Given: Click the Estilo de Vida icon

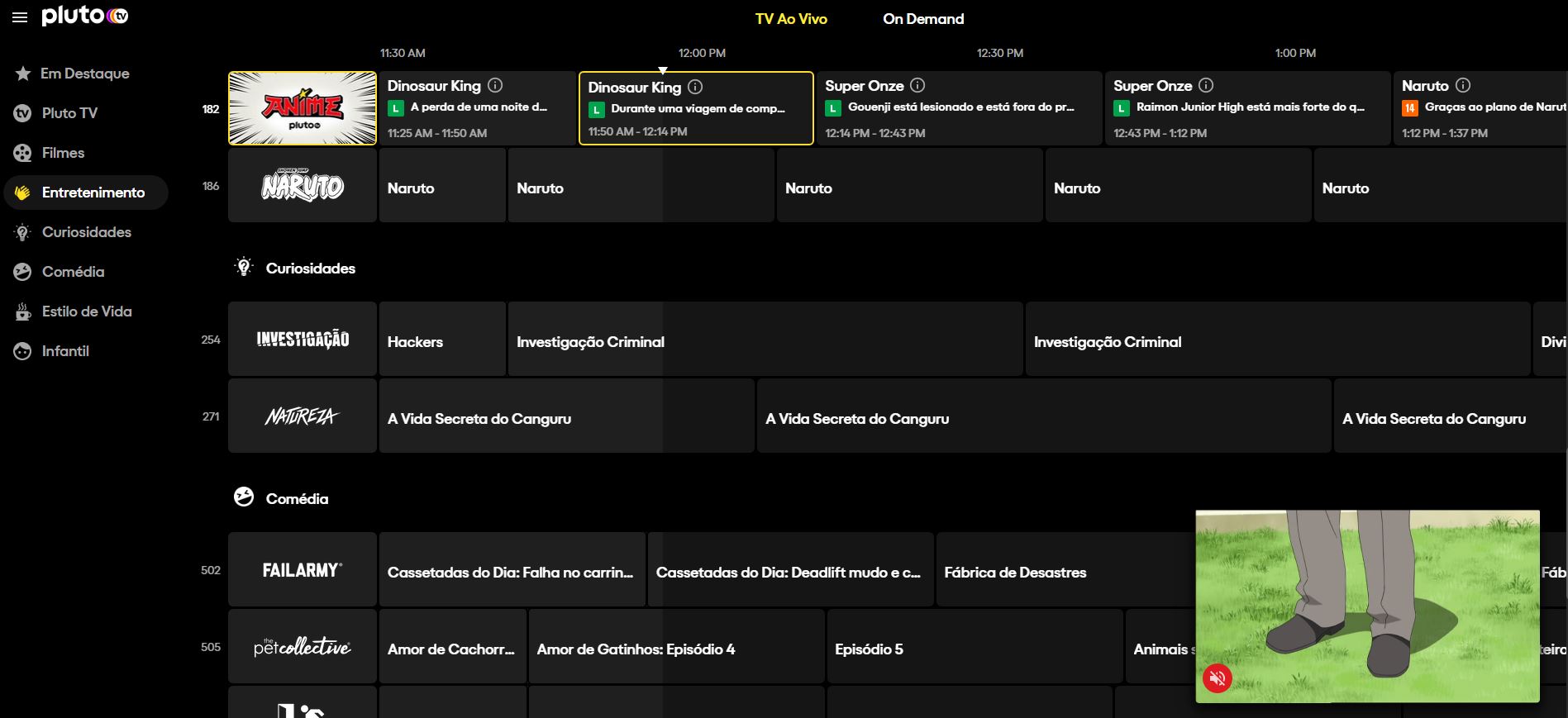Looking at the screenshot, I should [x=23, y=311].
